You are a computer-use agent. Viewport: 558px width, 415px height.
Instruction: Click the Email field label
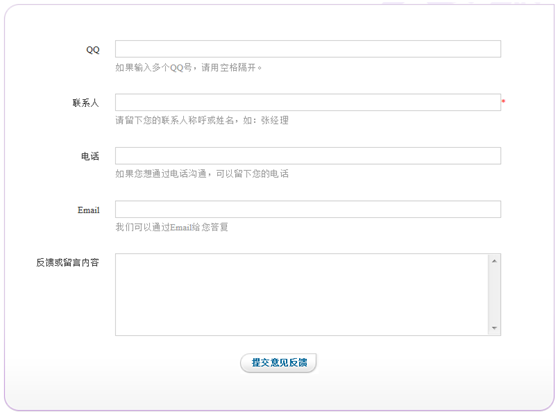(89, 210)
